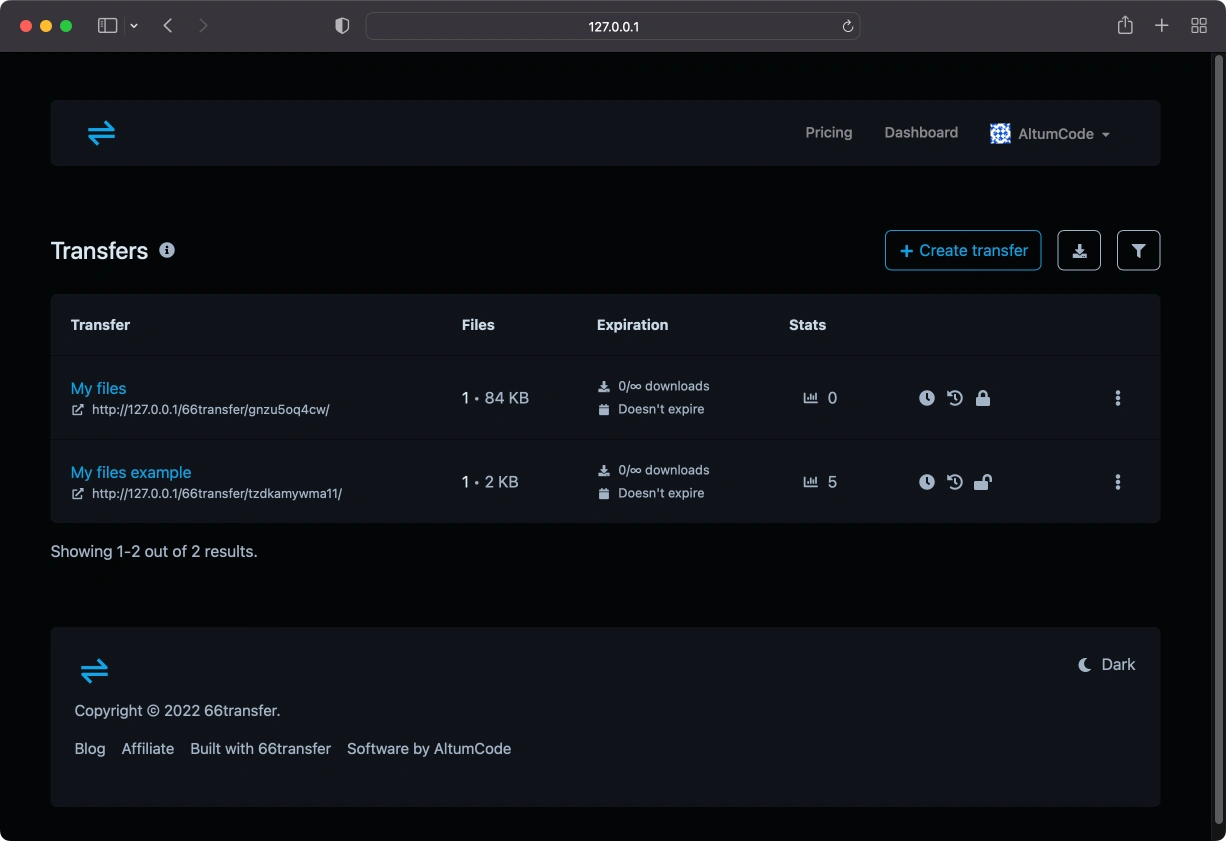Click the AltumCode avatar image
The image size is (1226, 841).
pyautogui.click(x=1000, y=133)
